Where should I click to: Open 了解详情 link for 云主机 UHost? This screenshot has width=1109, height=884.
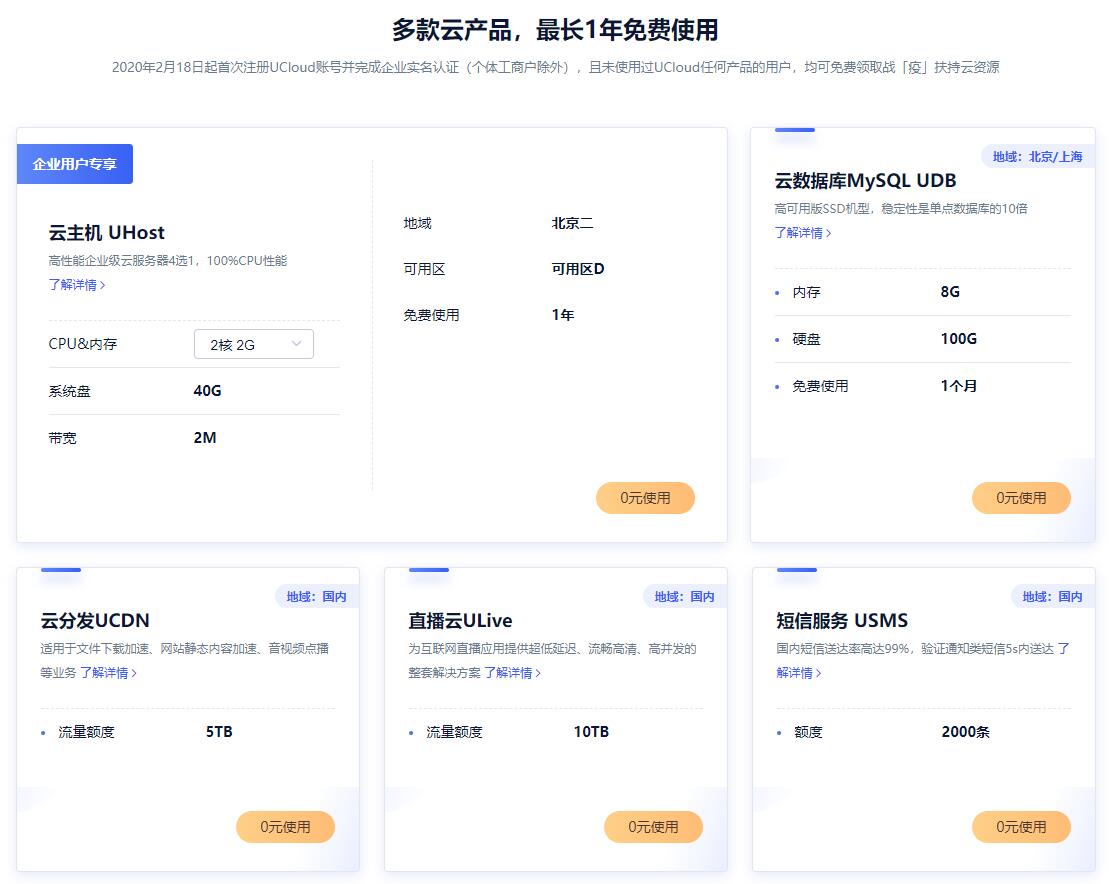coord(75,285)
